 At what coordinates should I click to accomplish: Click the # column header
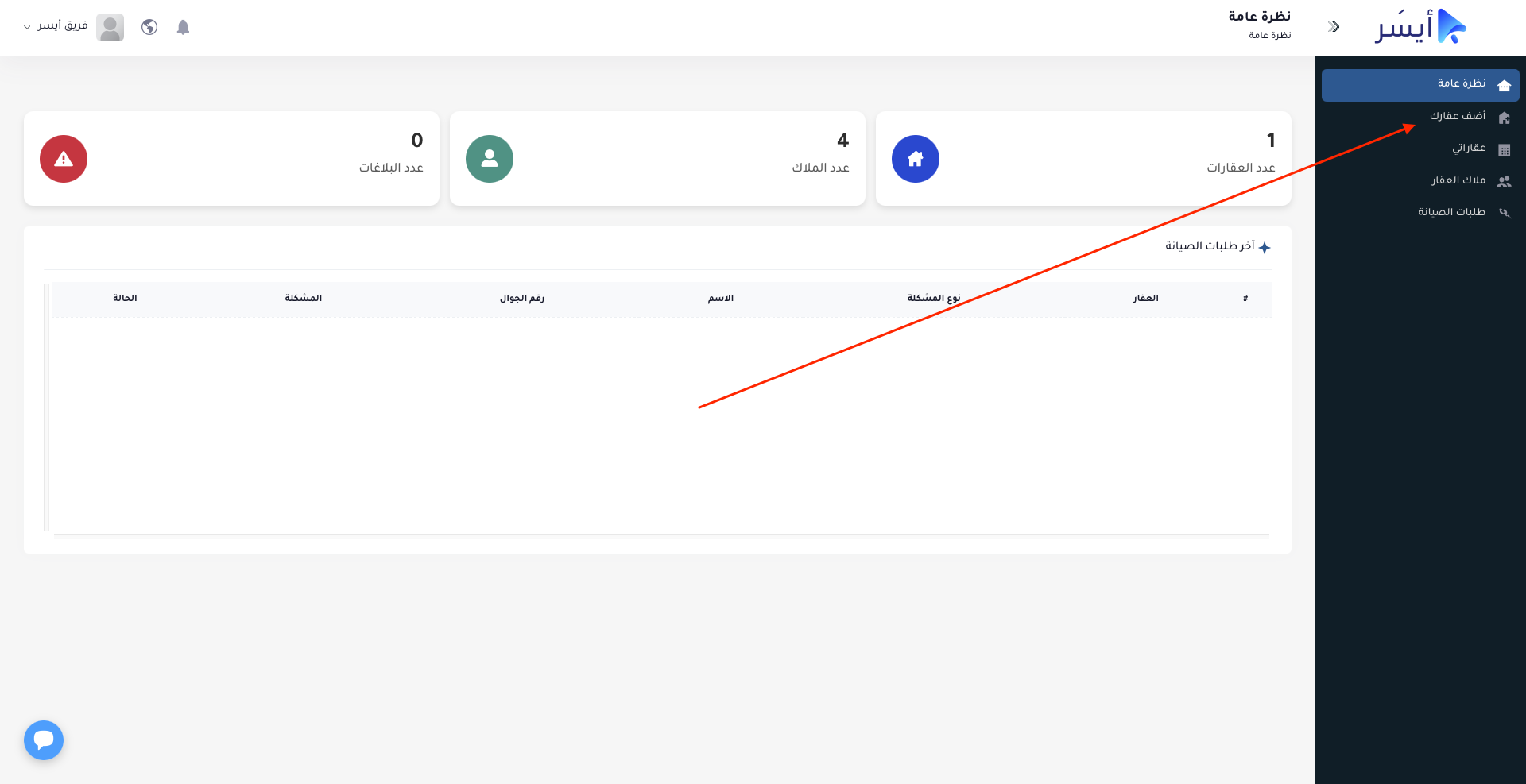(1245, 299)
